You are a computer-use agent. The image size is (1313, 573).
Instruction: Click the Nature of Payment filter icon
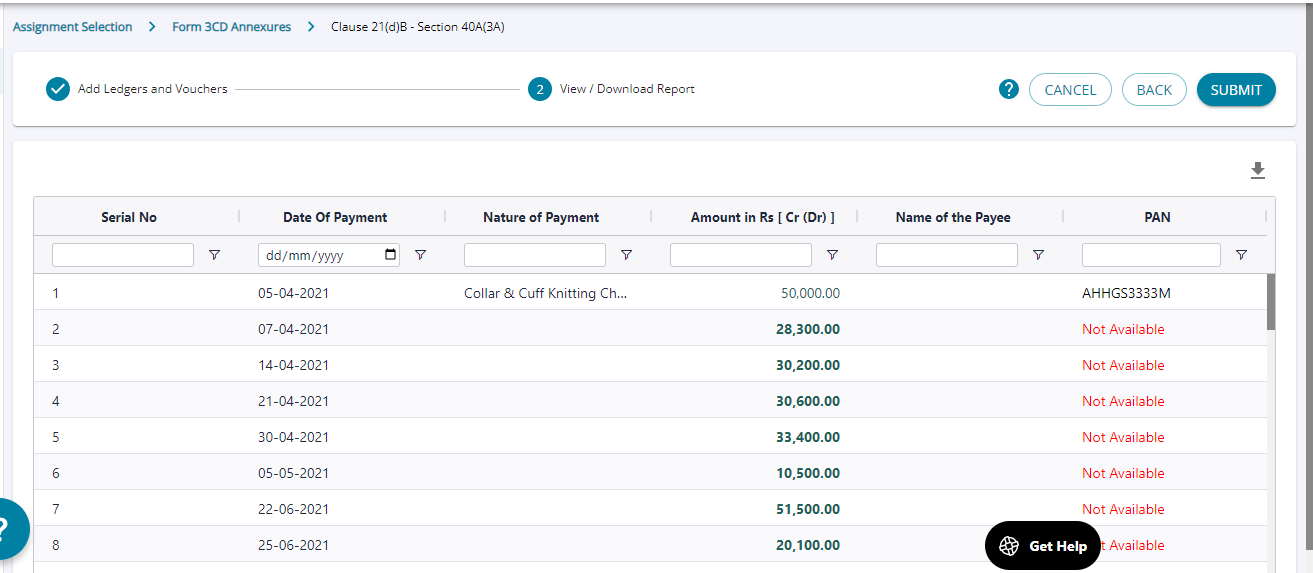(626, 255)
